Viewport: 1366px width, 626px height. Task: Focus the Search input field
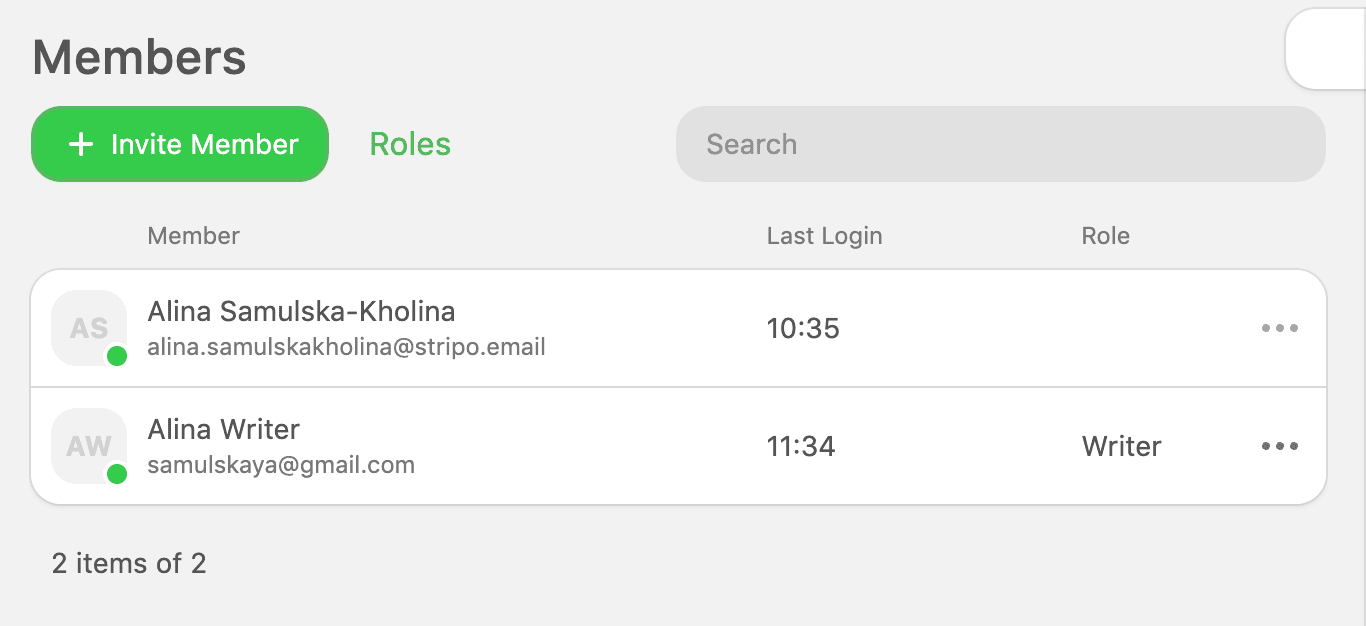click(1000, 144)
